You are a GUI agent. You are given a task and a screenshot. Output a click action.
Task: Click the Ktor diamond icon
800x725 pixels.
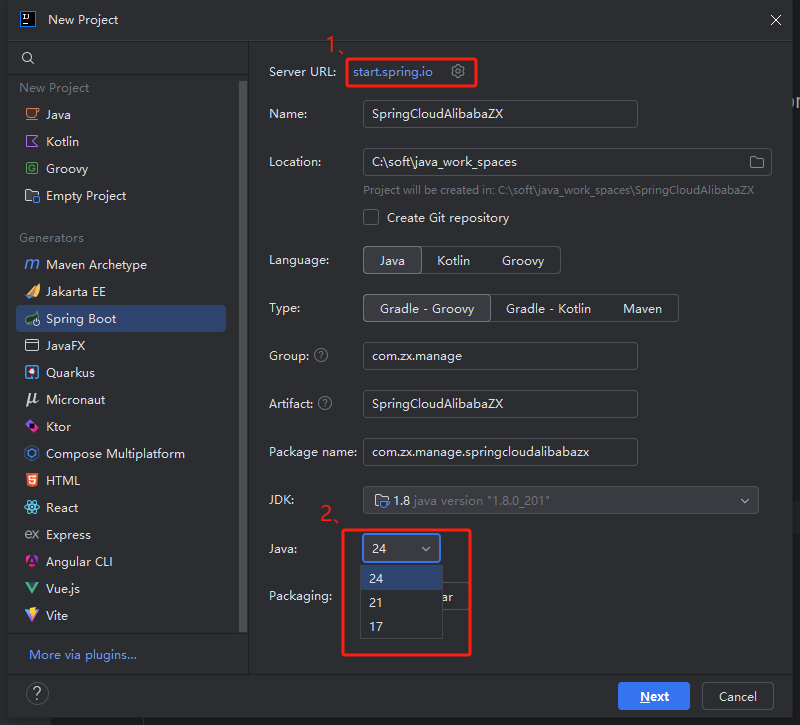(32, 426)
